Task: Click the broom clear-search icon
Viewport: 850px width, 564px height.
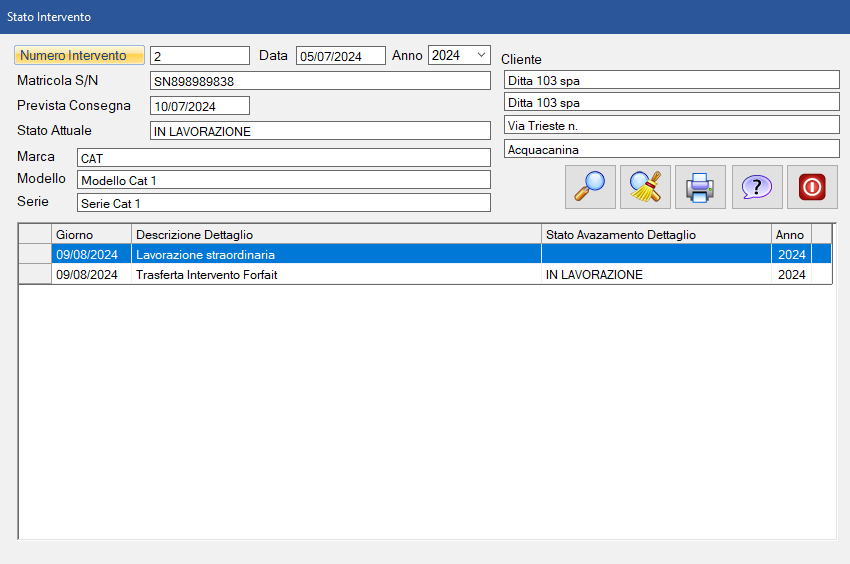Action: pos(645,187)
